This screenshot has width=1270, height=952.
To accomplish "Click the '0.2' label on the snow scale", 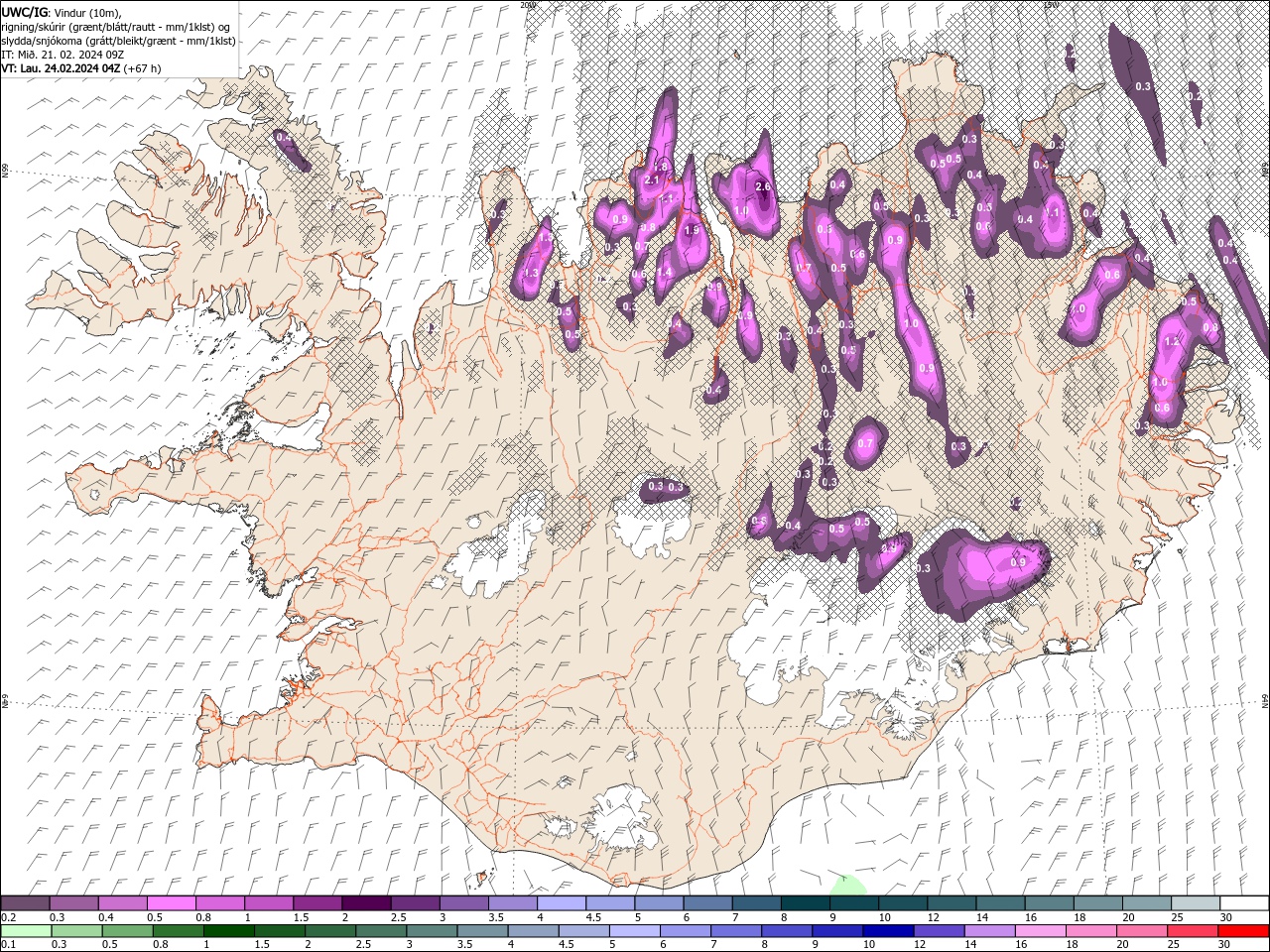I will pyautogui.click(x=8, y=917).
